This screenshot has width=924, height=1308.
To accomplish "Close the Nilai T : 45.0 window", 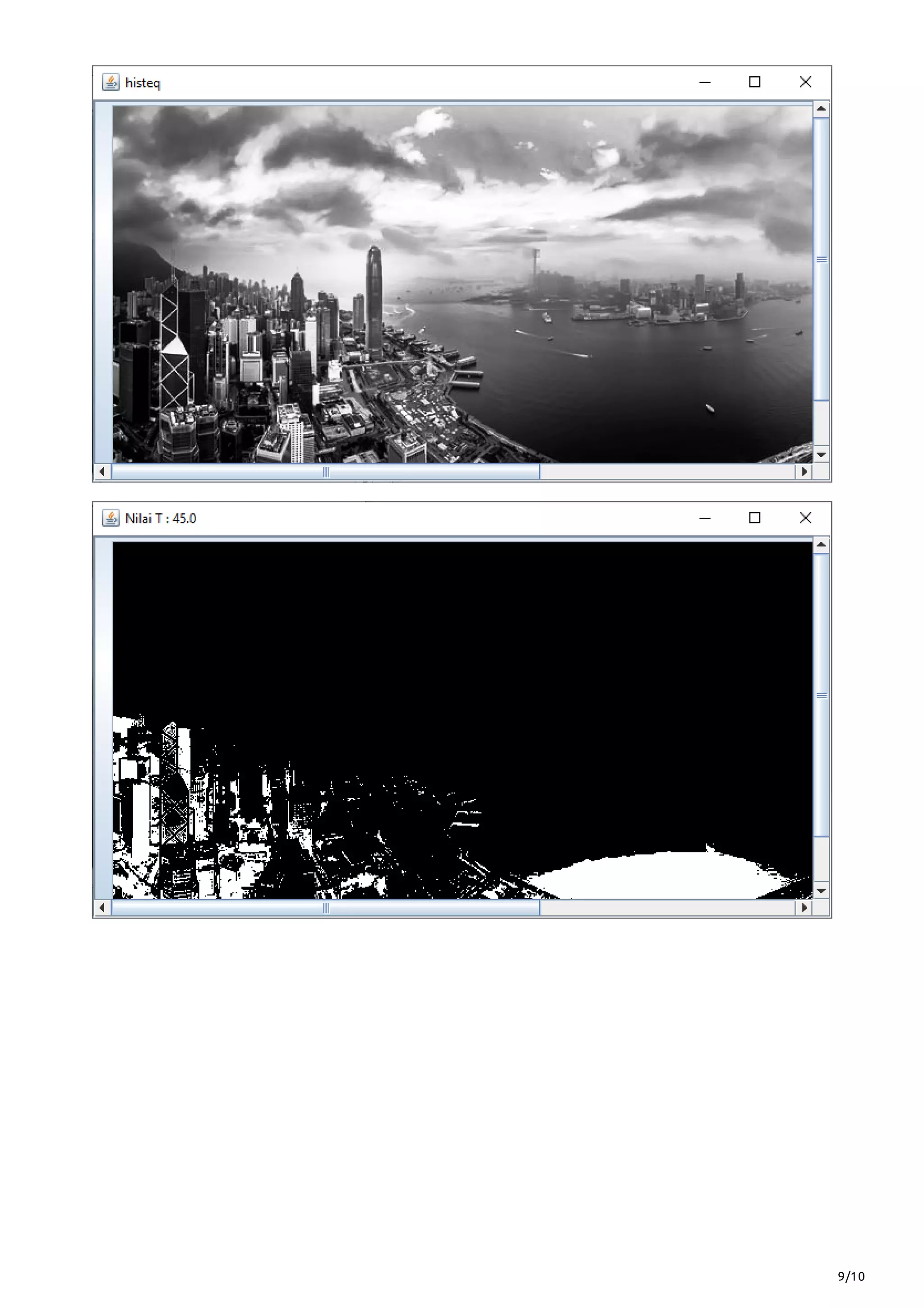I will coord(805,518).
